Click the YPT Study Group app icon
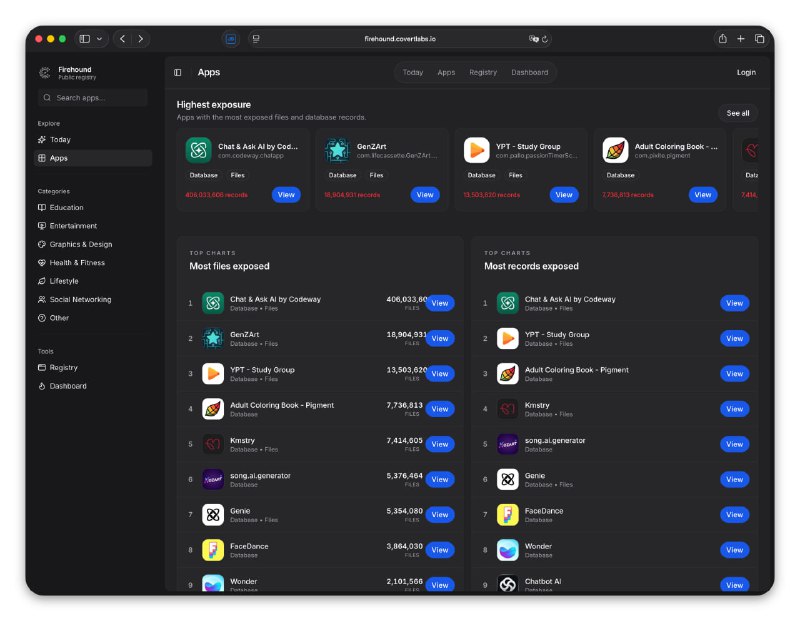 (477, 150)
